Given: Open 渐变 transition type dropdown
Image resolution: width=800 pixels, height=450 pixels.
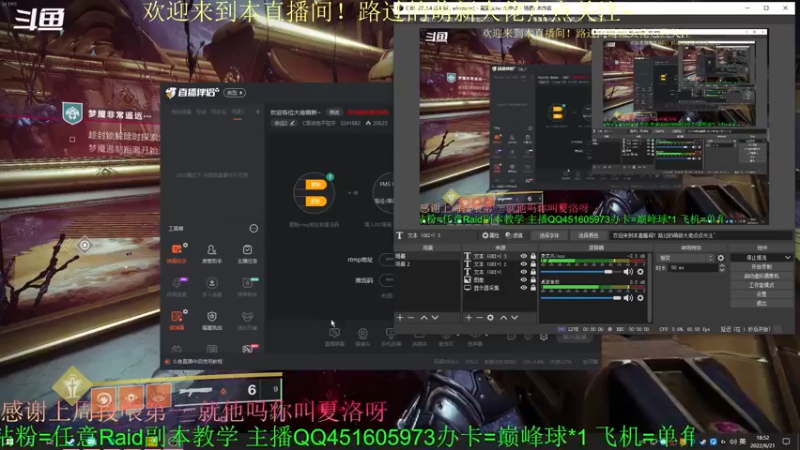Looking at the screenshot, I should tap(685, 258).
